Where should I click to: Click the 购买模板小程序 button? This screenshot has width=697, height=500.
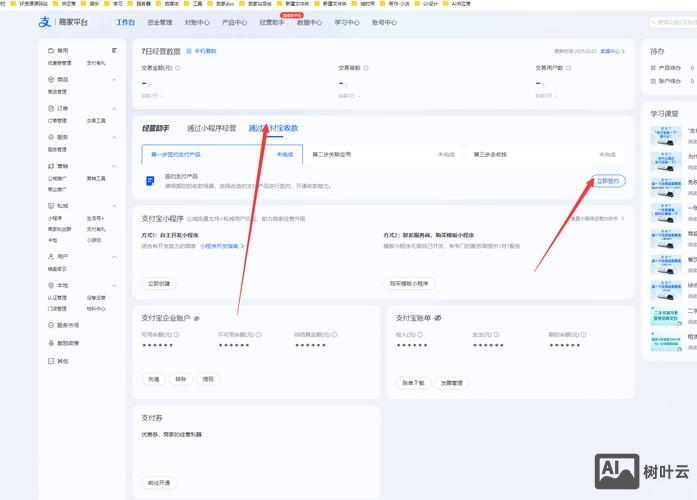coord(409,284)
